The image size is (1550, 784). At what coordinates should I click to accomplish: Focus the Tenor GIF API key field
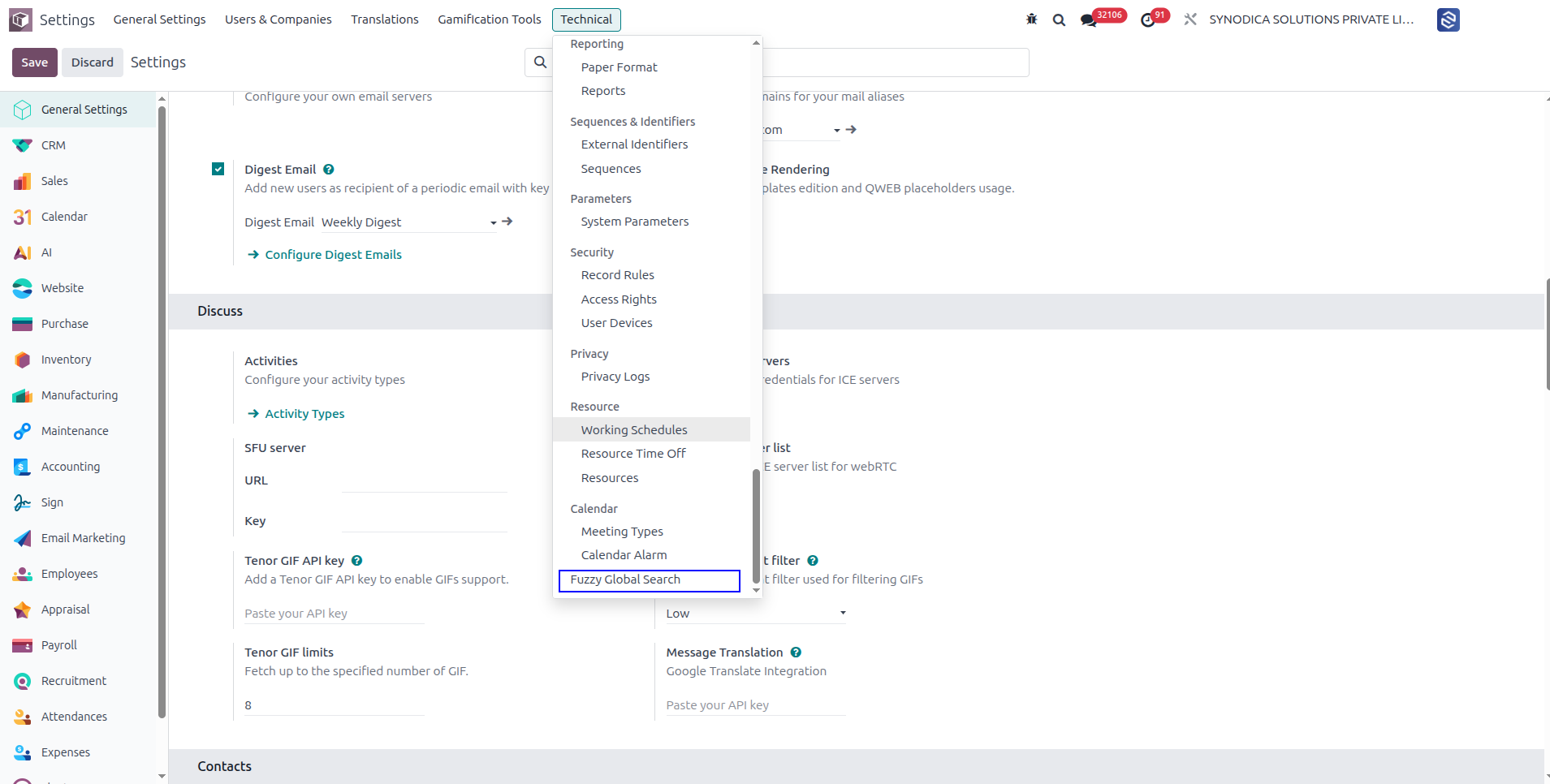pyautogui.click(x=335, y=614)
